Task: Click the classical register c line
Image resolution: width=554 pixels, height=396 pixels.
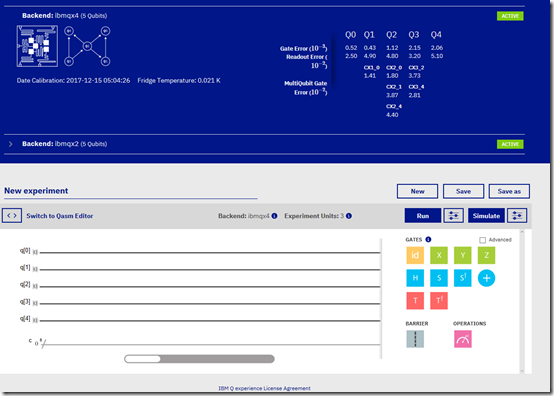Action: point(211,344)
